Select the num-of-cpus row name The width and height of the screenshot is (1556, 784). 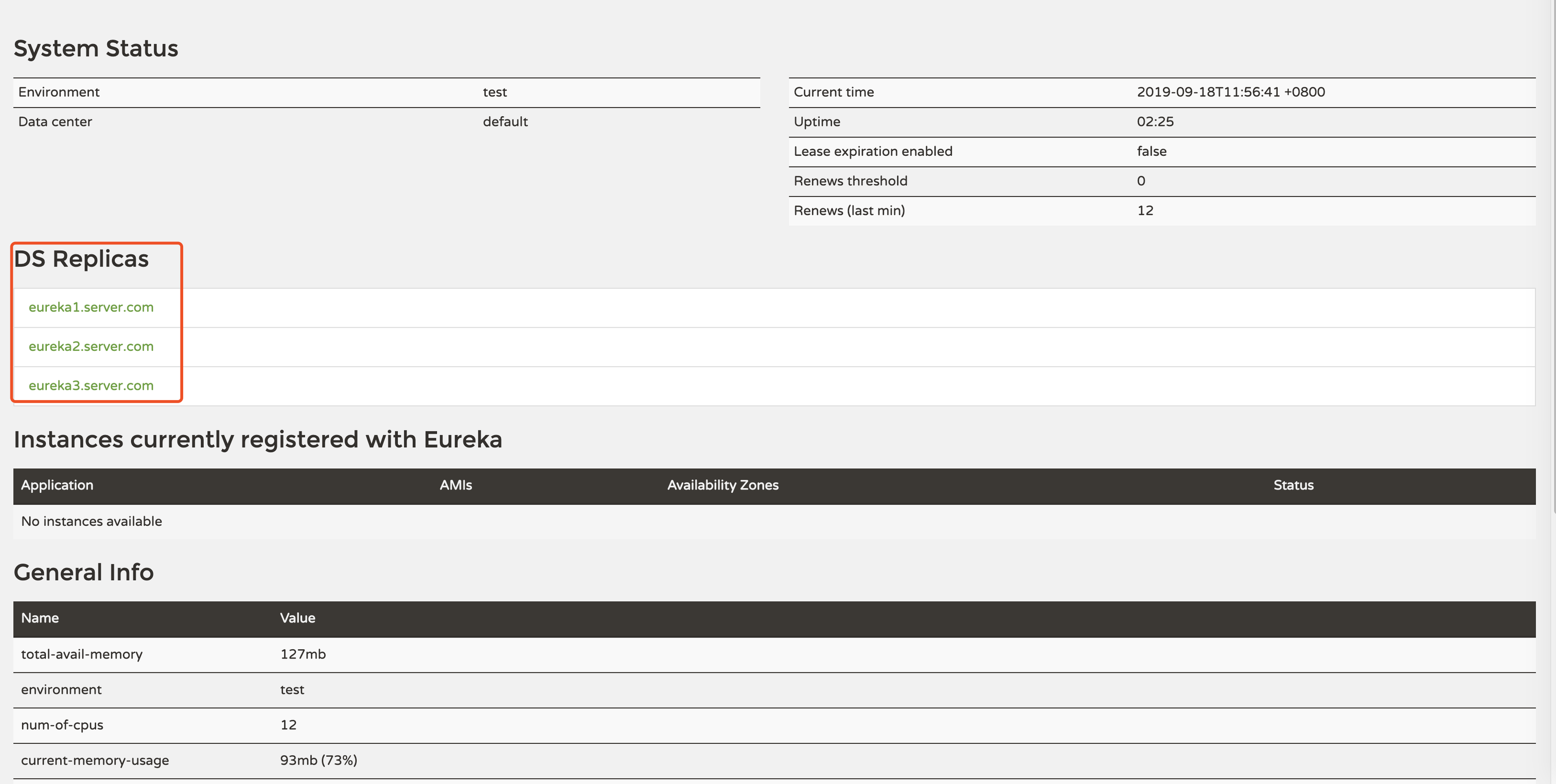62,725
